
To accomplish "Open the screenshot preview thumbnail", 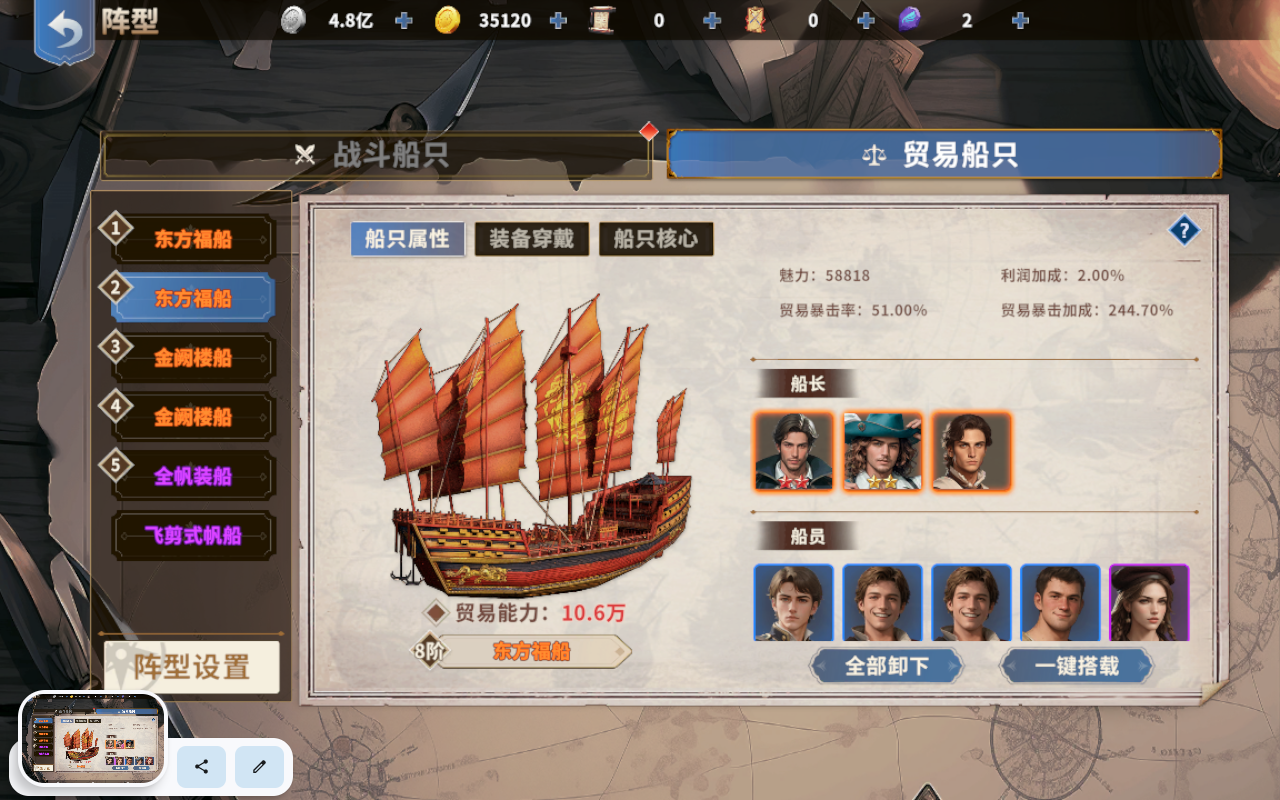I will pos(93,739).
